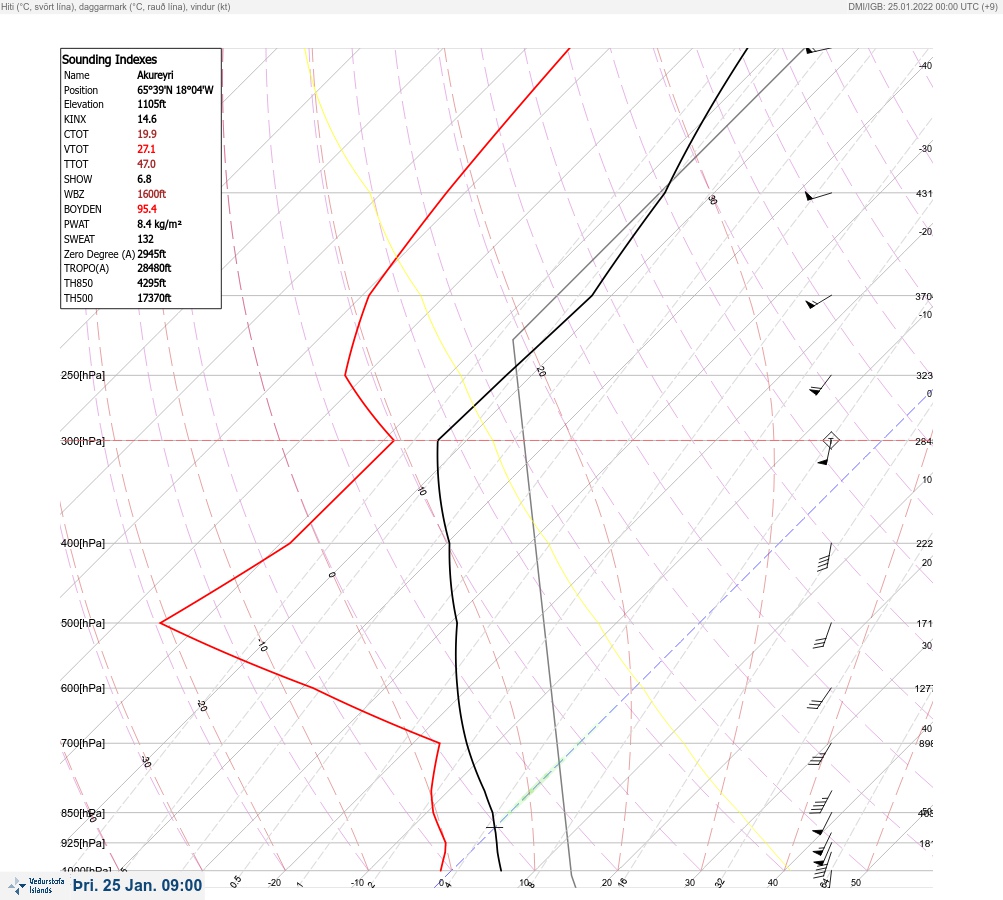Viewport: 1003px width, 900px height.
Task: Click the Zero Degree (A) value '2945ft'
Action: coord(152,254)
